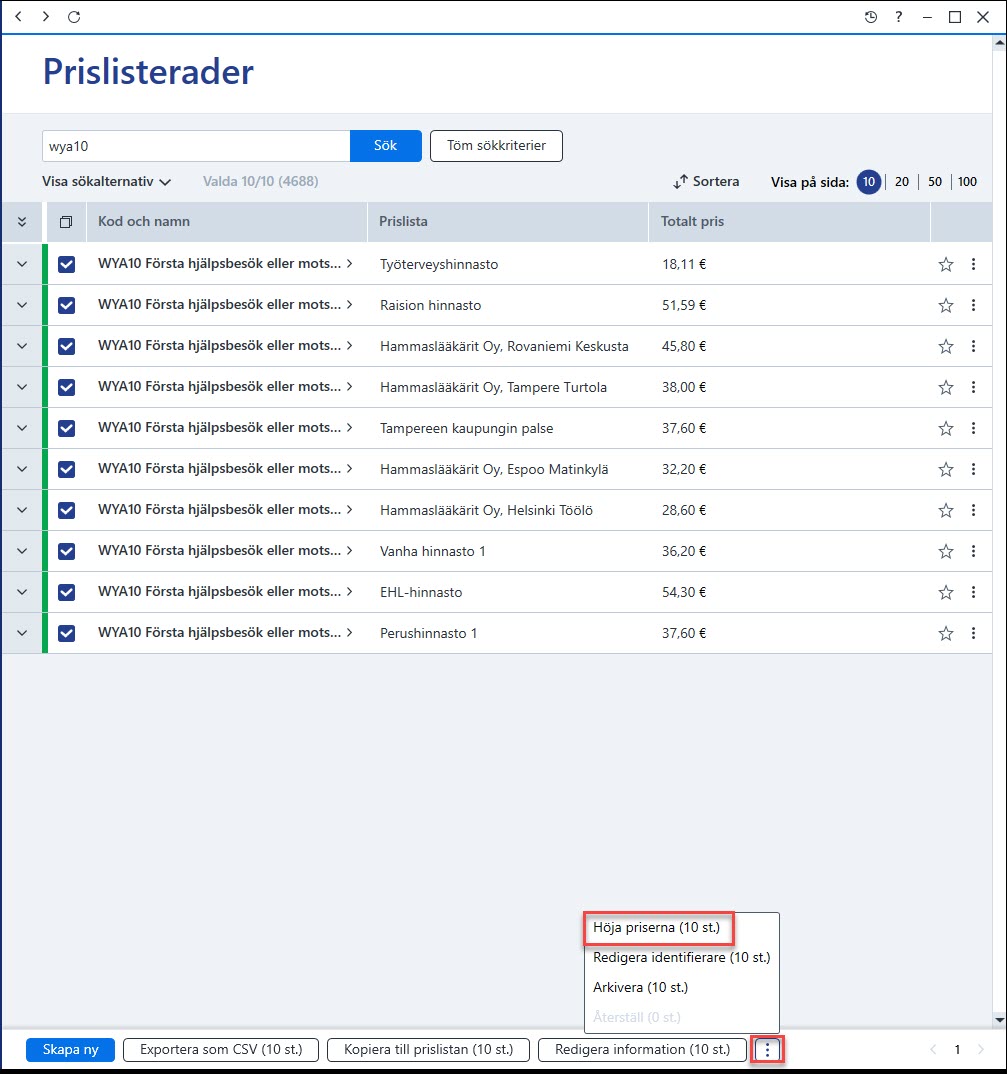Click the Sök search button

pos(386,146)
